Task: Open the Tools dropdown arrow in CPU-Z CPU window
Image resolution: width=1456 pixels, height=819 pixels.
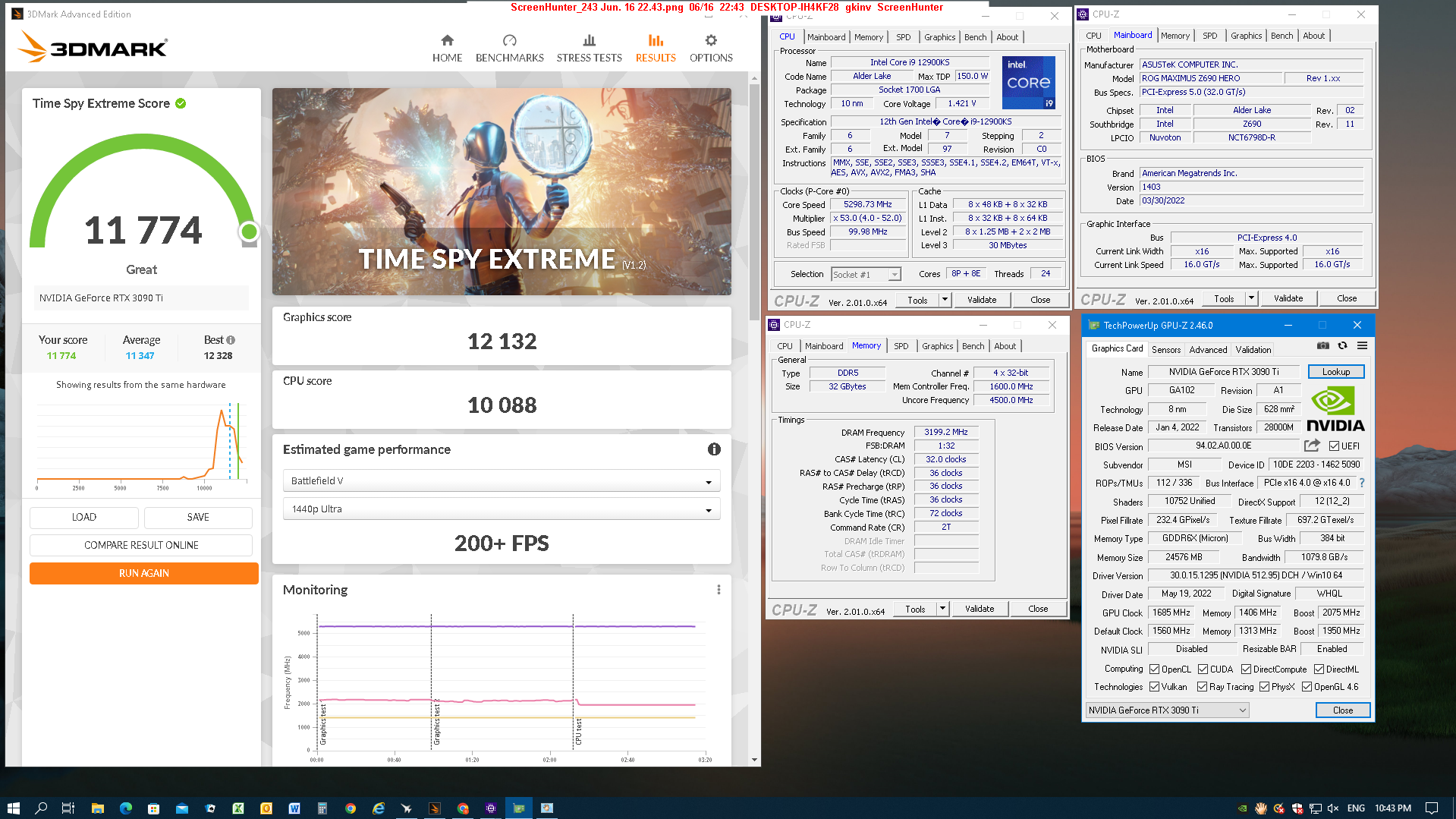Action: pos(945,300)
